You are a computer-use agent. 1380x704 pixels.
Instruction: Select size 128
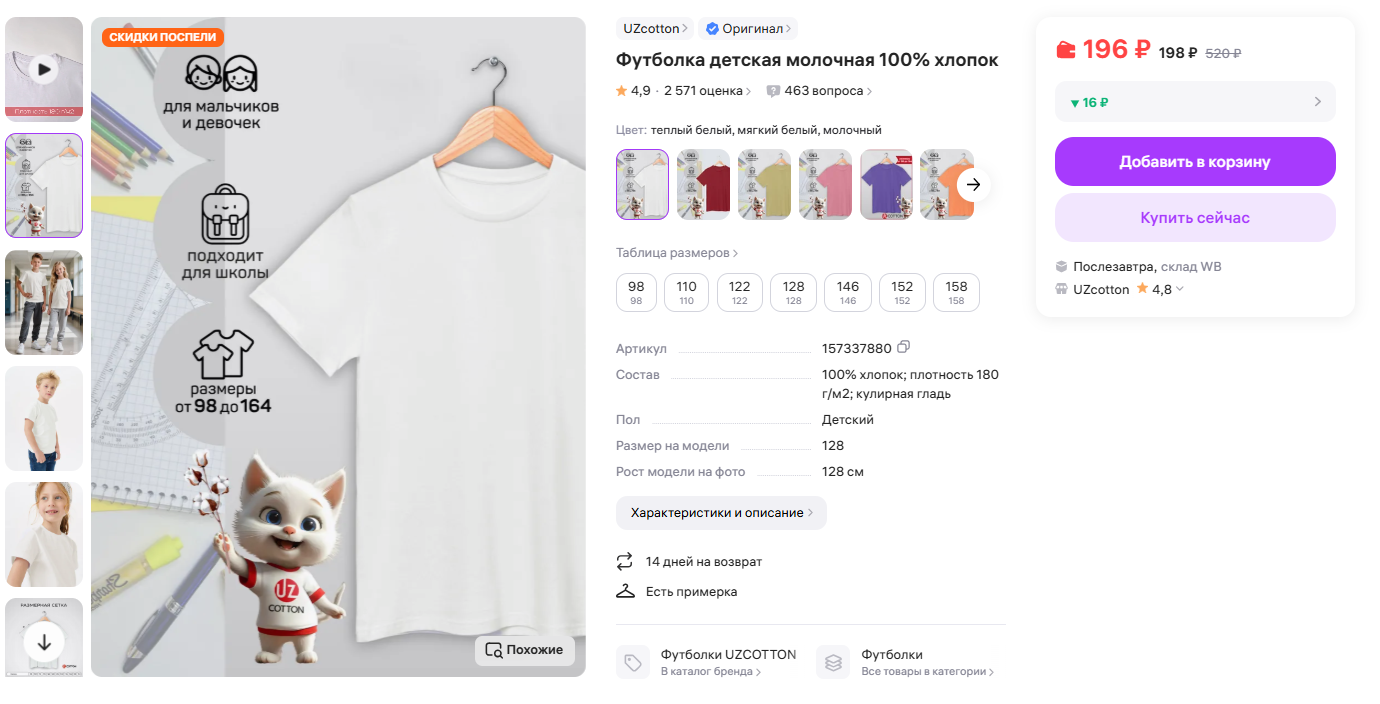tap(794, 292)
